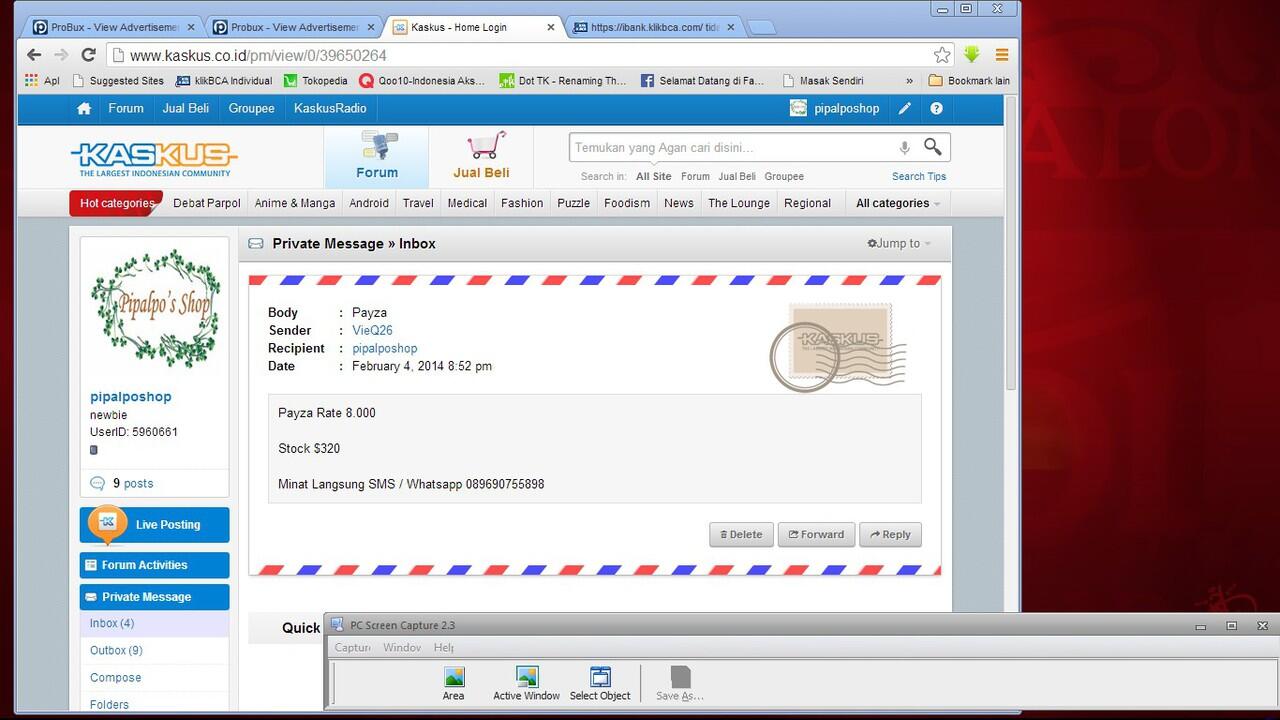This screenshot has width=1280, height=720.
Task: Open Forum Activities panel
Action: coord(155,565)
